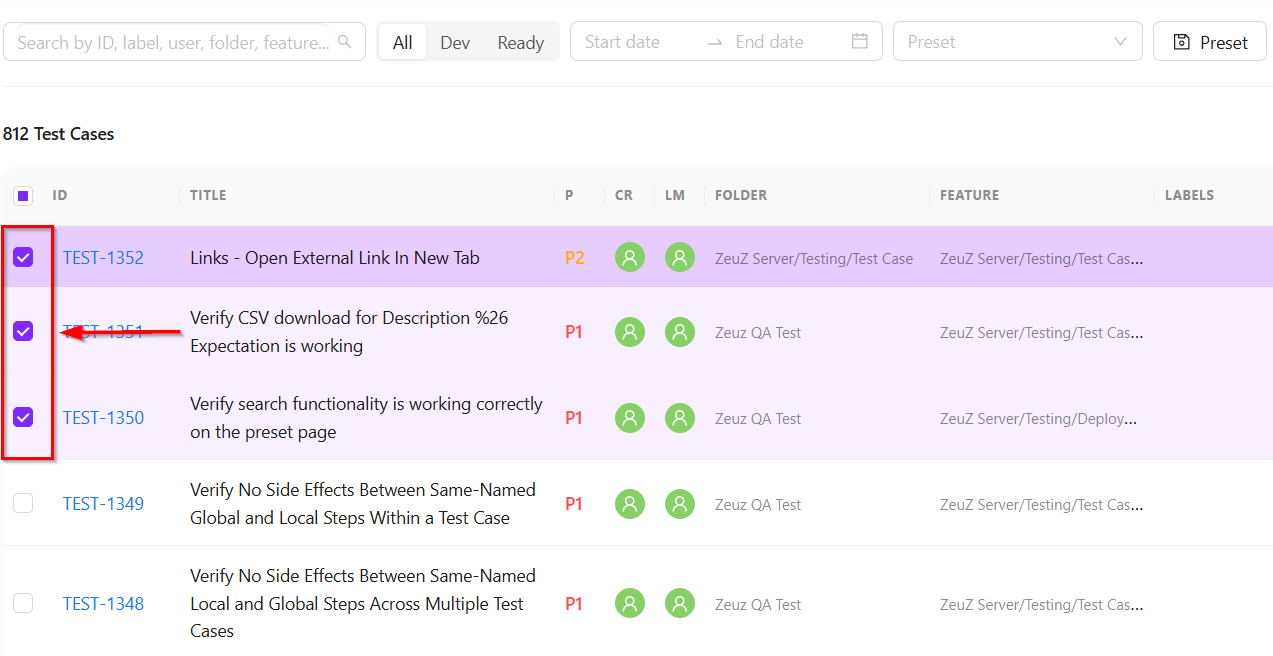The height and width of the screenshot is (656, 1273).
Task: Click title 'Verify CSV download for Description %26'
Action: (x=349, y=318)
